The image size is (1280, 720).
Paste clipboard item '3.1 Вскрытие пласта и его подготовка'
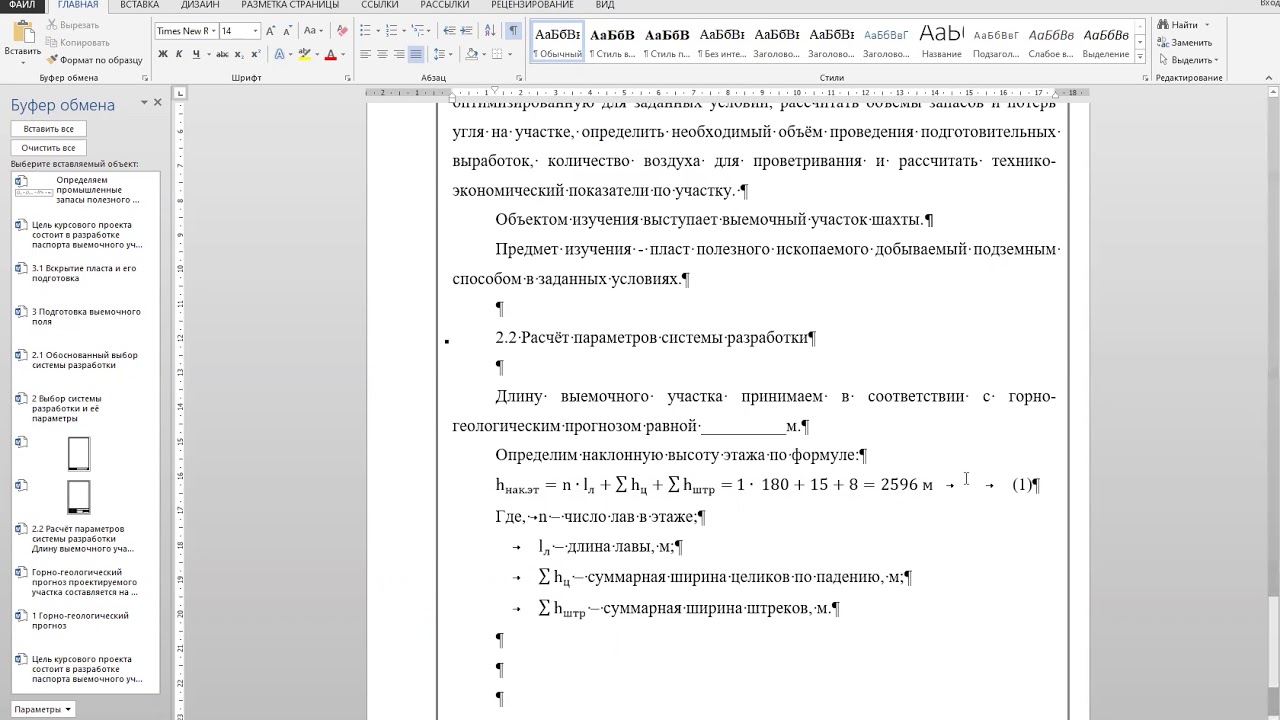tap(85, 273)
